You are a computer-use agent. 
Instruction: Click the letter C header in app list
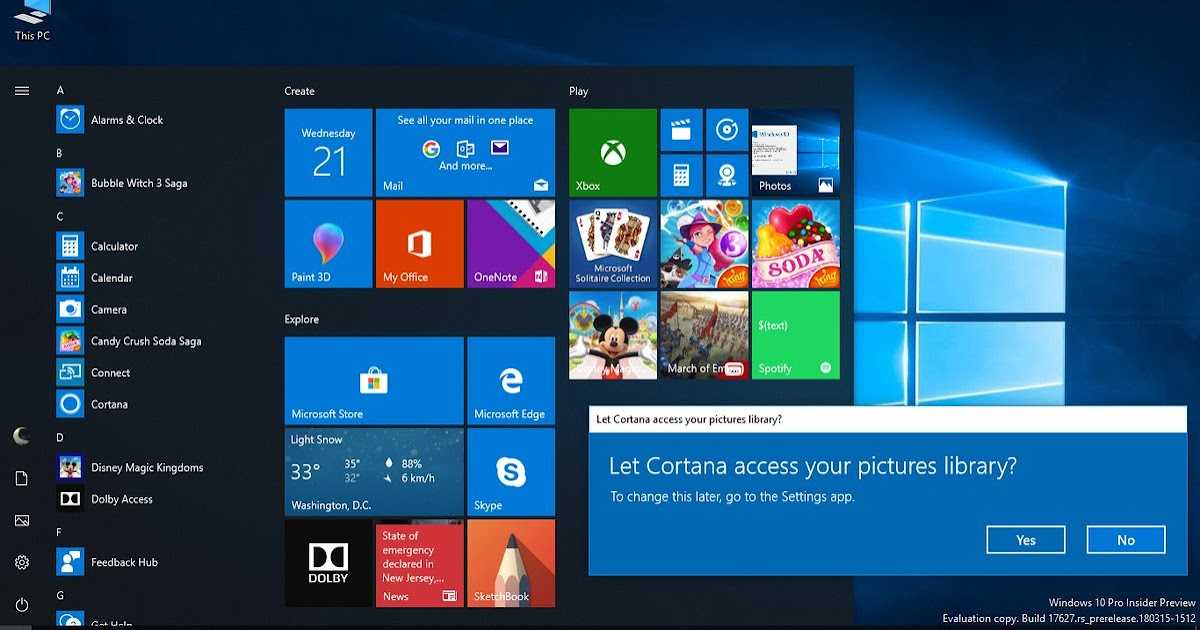point(60,216)
